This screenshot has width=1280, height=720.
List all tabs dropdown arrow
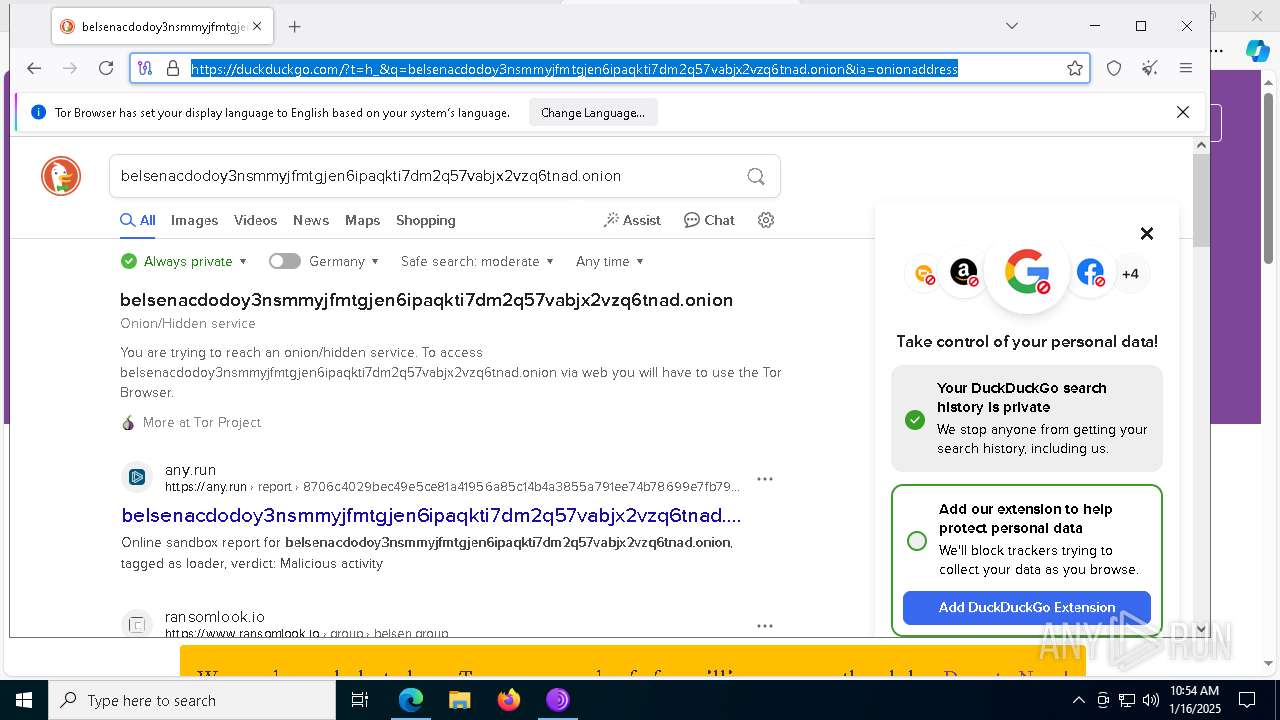click(1012, 26)
